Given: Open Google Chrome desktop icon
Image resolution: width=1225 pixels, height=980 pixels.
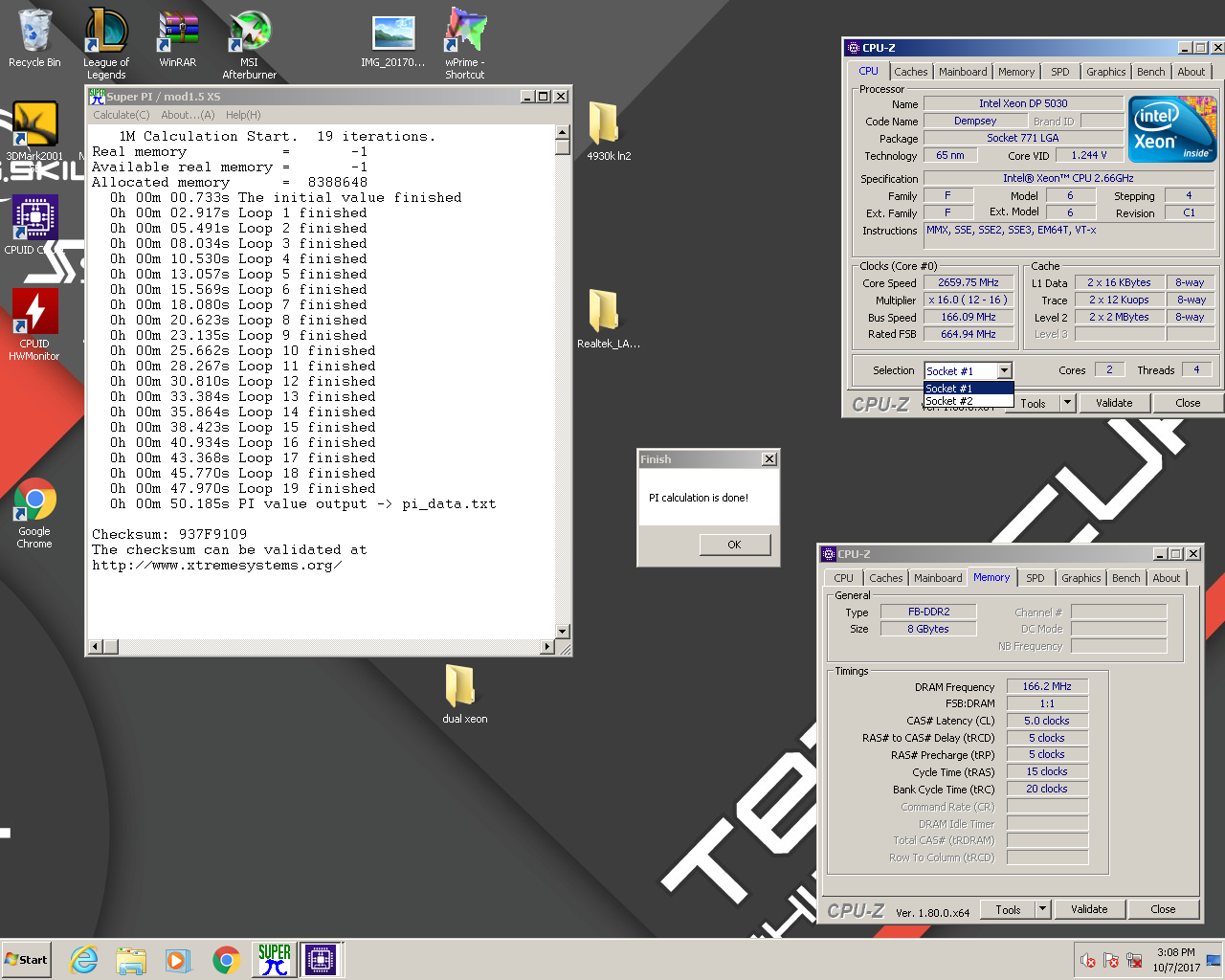Looking at the screenshot, I should [x=34, y=513].
